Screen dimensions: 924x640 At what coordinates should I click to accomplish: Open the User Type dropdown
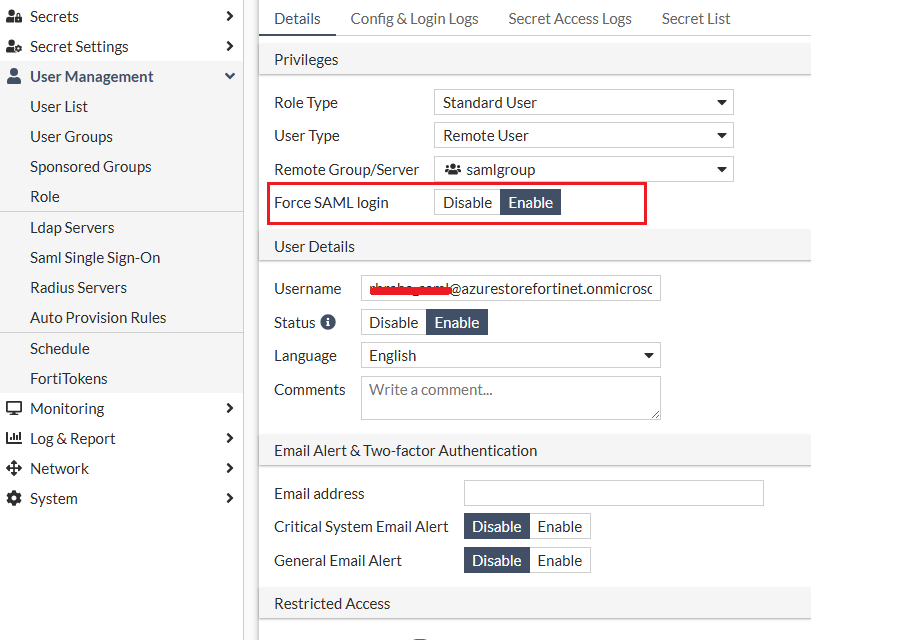tap(583, 136)
